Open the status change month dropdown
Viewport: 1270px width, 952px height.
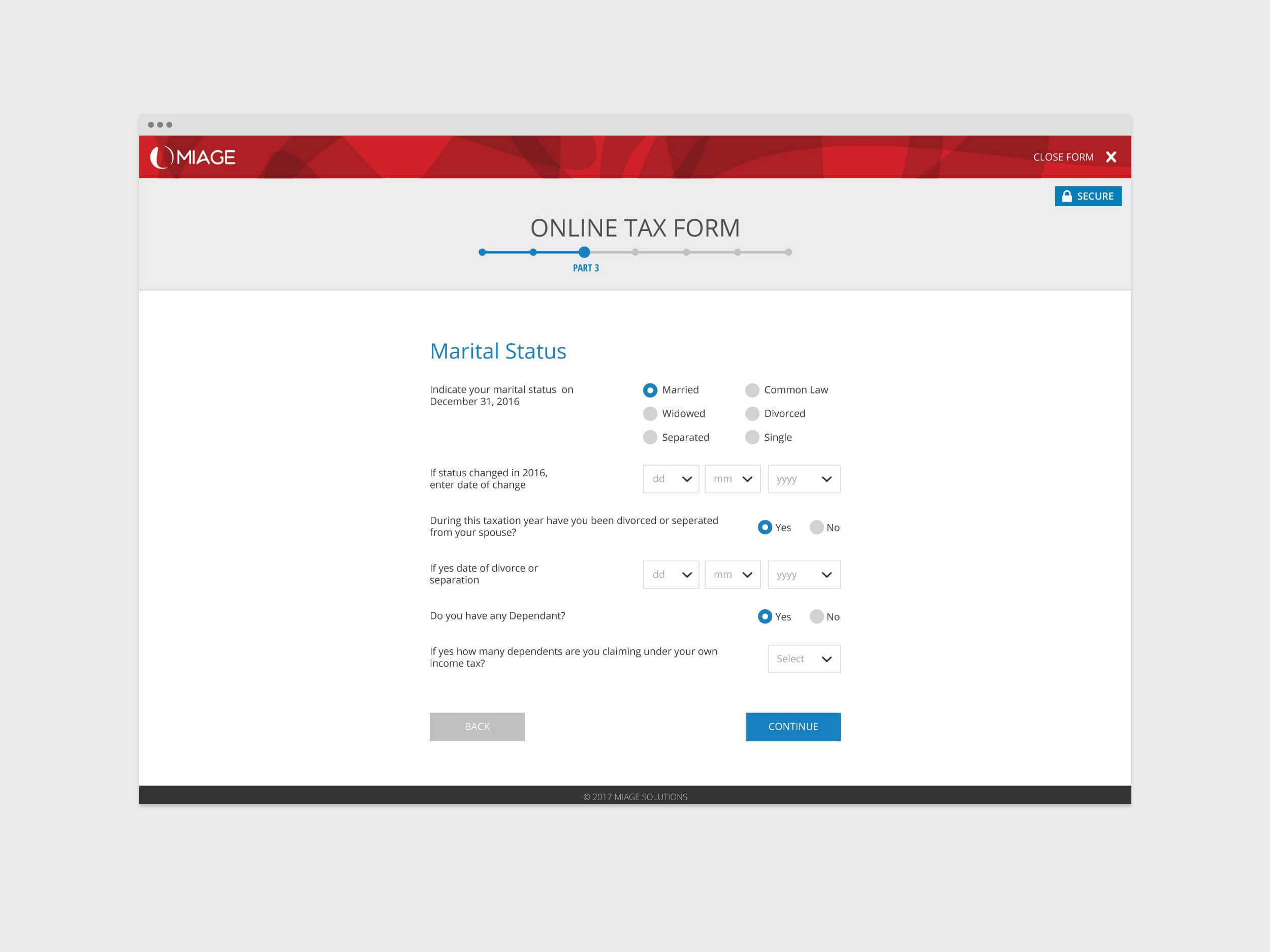732,479
